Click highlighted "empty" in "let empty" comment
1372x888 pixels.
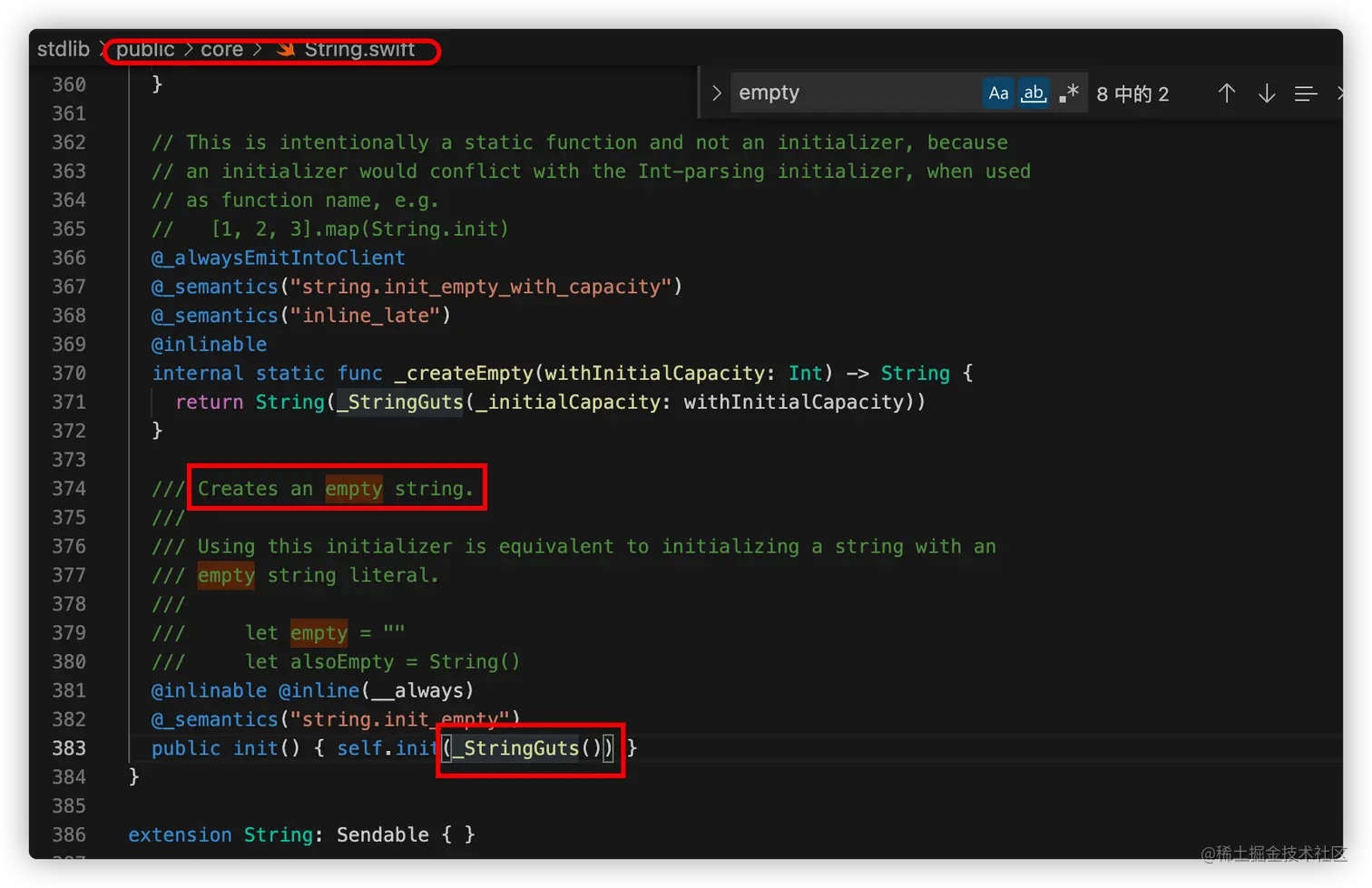coord(318,633)
